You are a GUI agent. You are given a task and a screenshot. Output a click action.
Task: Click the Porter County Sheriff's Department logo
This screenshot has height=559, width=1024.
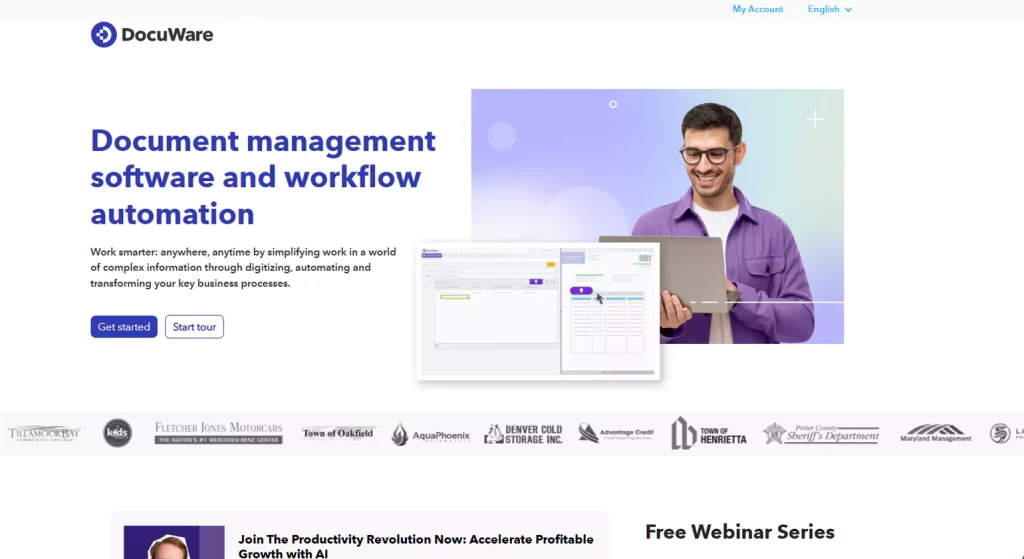pos(821,433)
